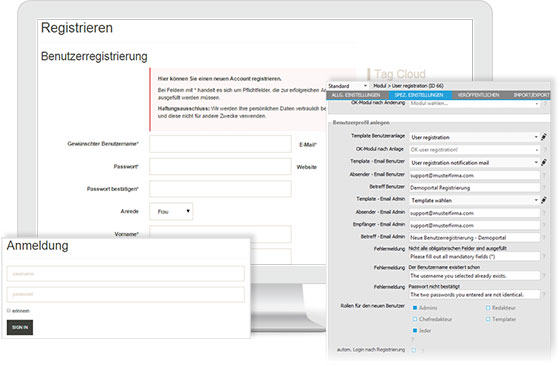Click the username field in Anmeldung

tap(126, 274)
